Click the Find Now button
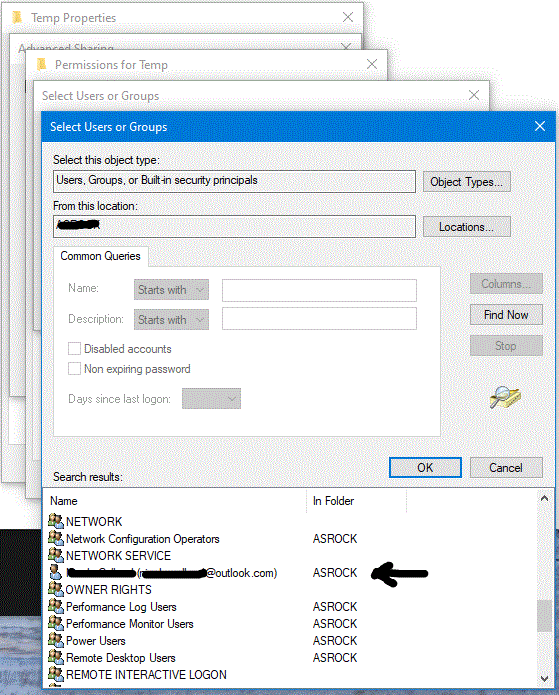The image size is (559, 695). (x=506, y=315)
